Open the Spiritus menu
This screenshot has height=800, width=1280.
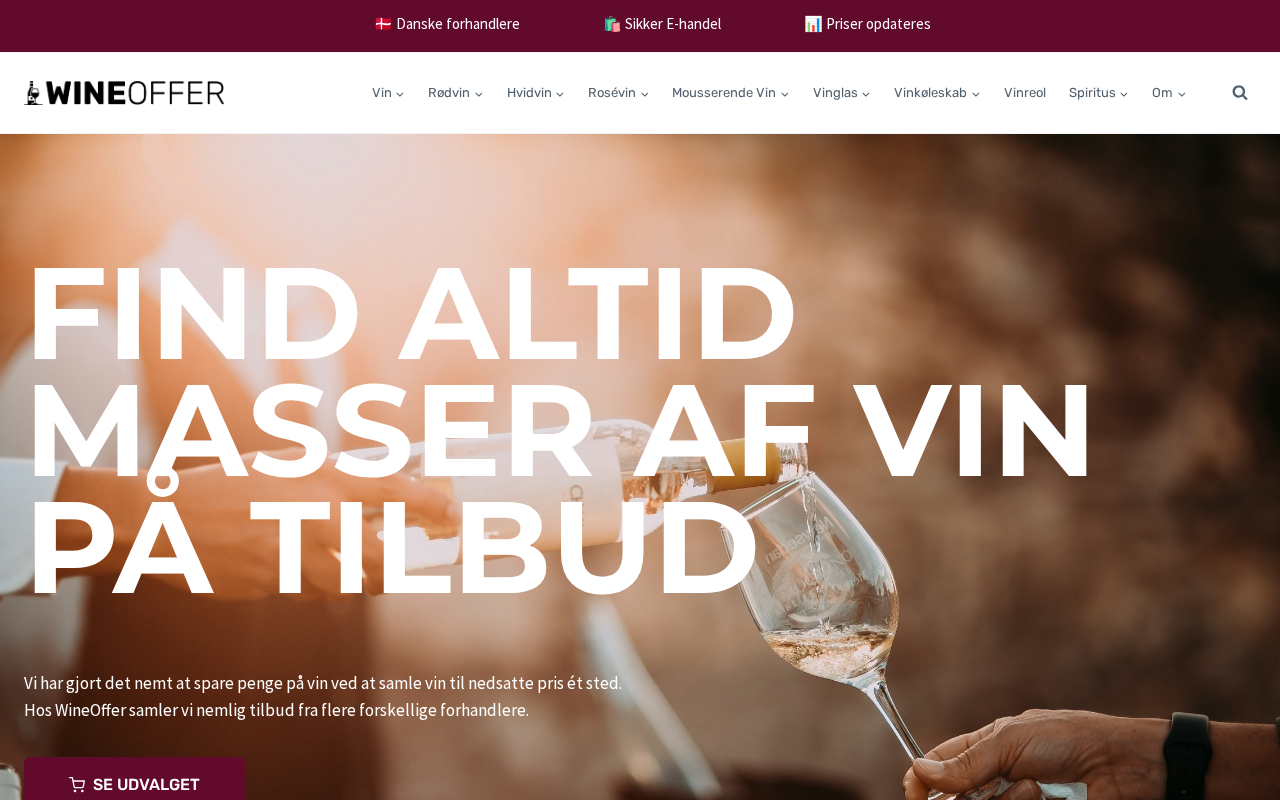click(1098, 93)
